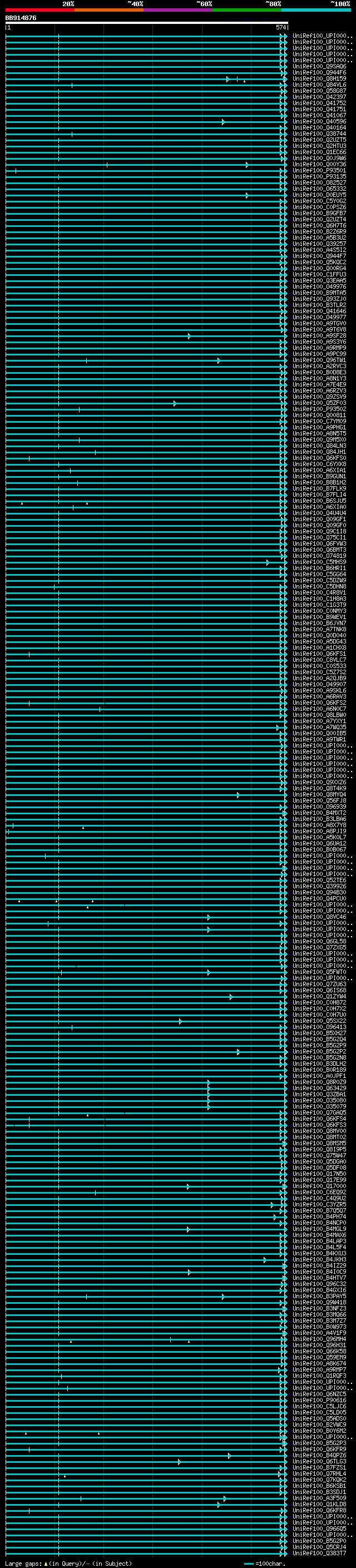The image size is (356, 1568).
Task: Click the mid-row arrowhead in Q8H159 alignment
Action: (x=228, y=79)
